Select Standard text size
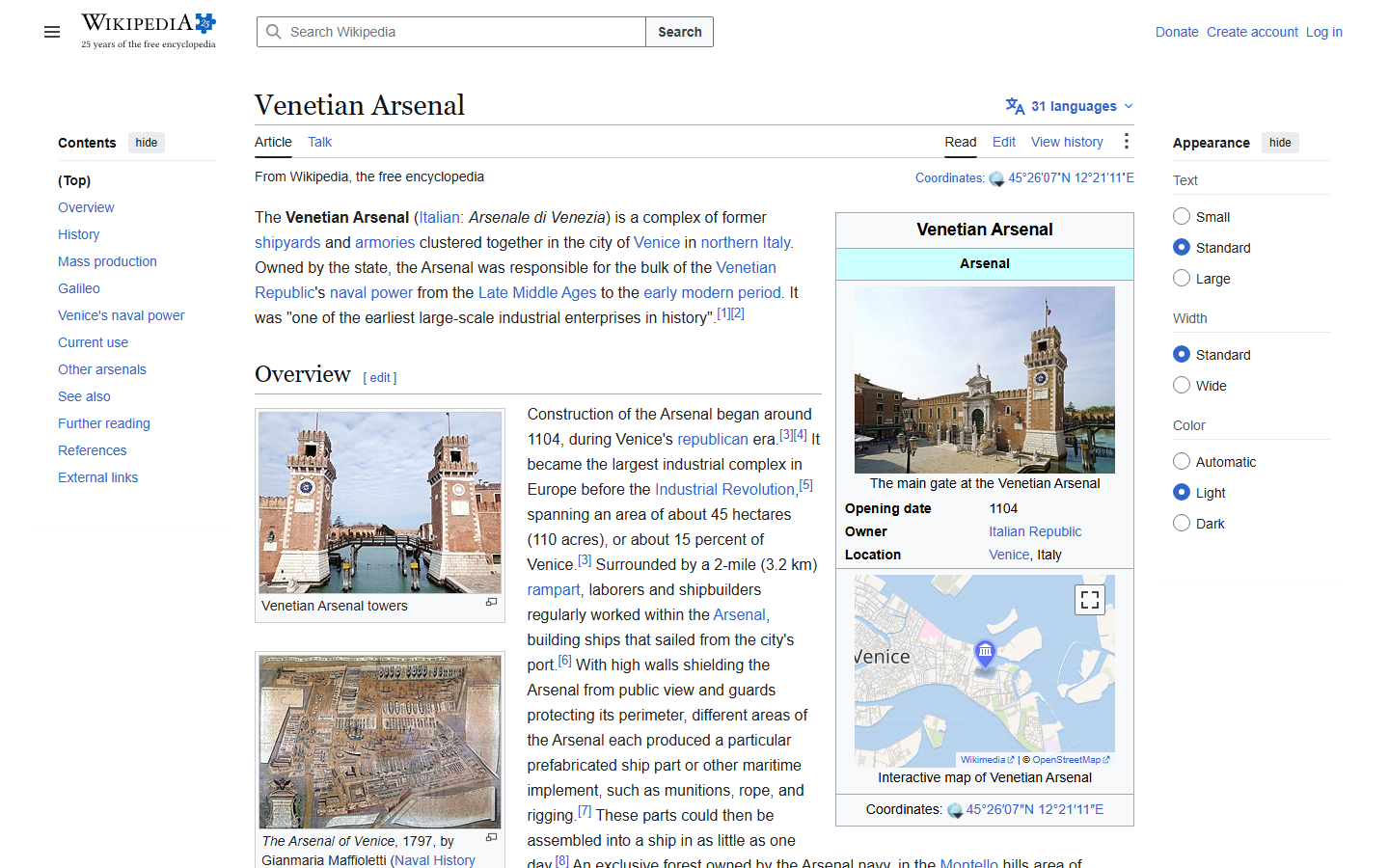Viewport: 1389px width, 868px height. coord(1182,247)
